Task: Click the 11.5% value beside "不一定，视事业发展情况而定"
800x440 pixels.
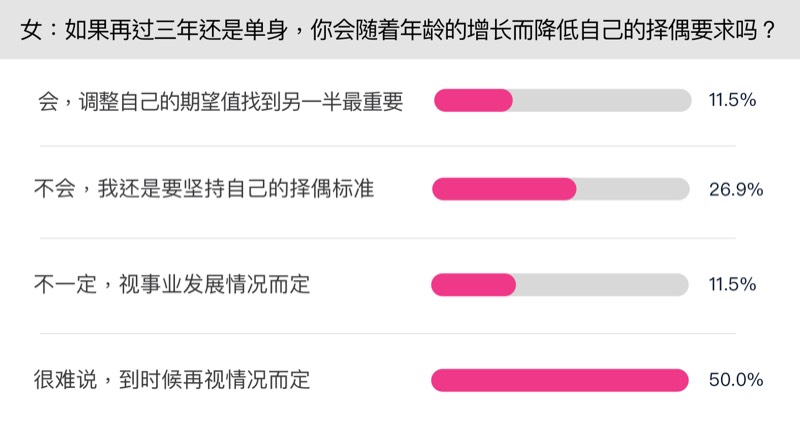Action: (731, 285)
